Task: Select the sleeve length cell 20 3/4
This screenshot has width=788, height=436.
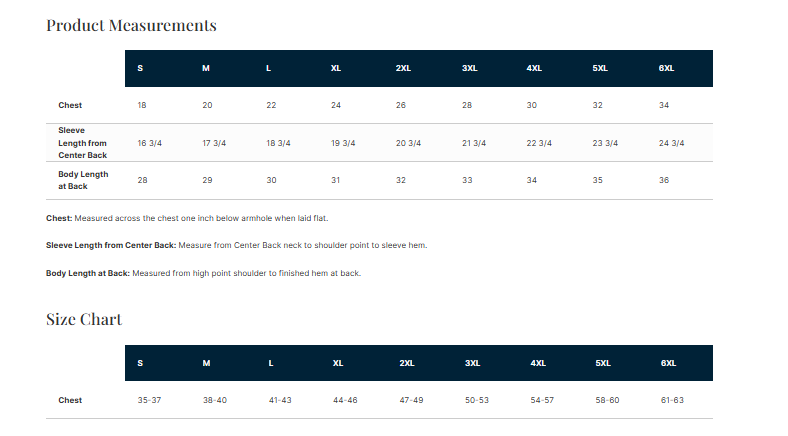Action: click(406, 143)
